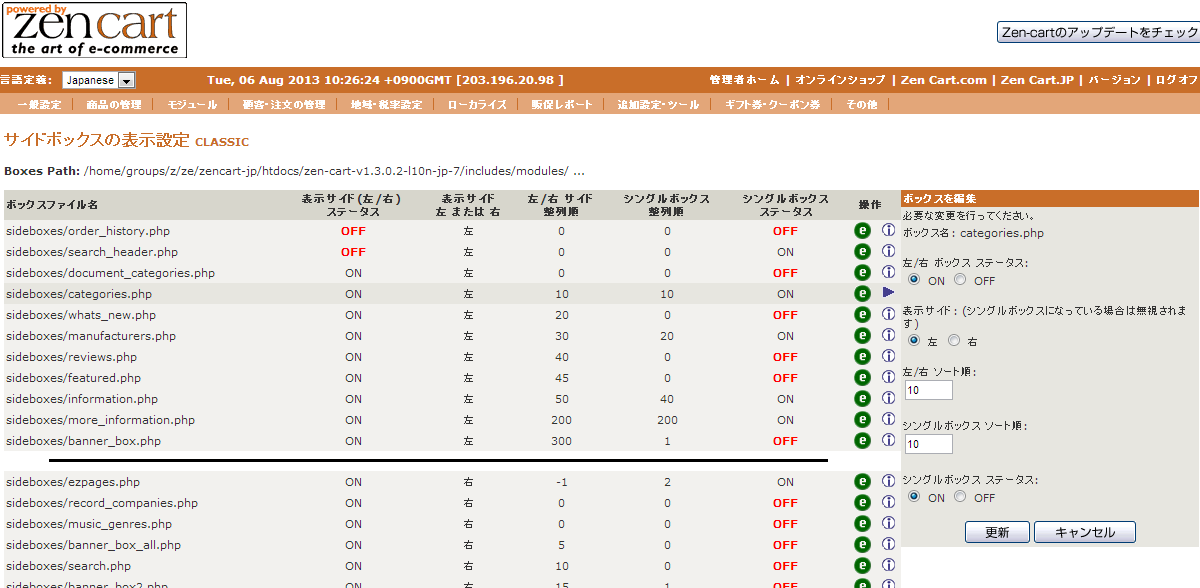The image size is (1200, 588).
Task: Click green edit icon for whats_new.php
Action: (862, 315)
